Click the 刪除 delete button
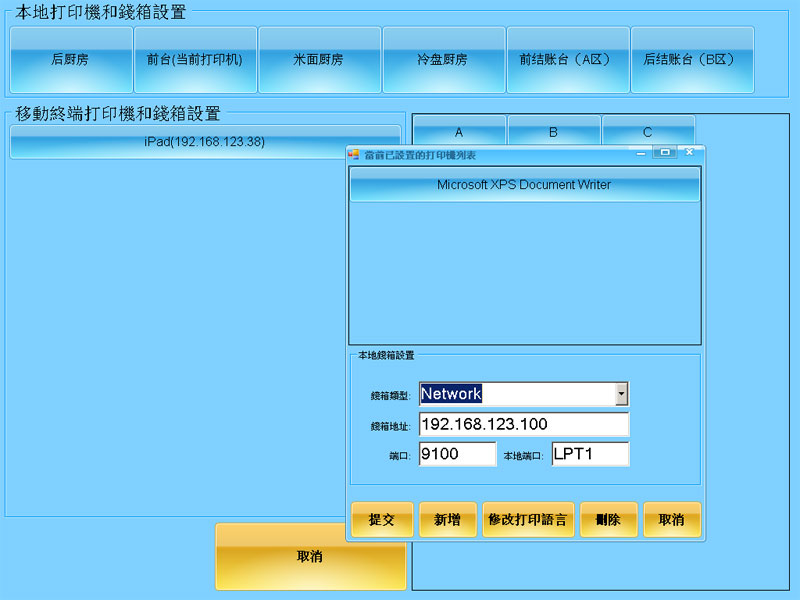 click(x=608, y=520)
